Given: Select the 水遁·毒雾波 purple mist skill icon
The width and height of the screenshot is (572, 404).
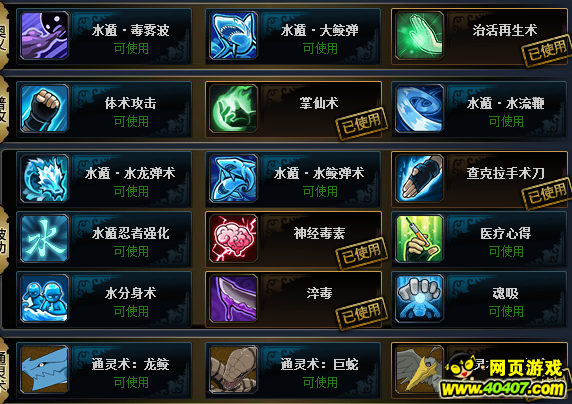Looking at the screenshot, I should [45, 35].
